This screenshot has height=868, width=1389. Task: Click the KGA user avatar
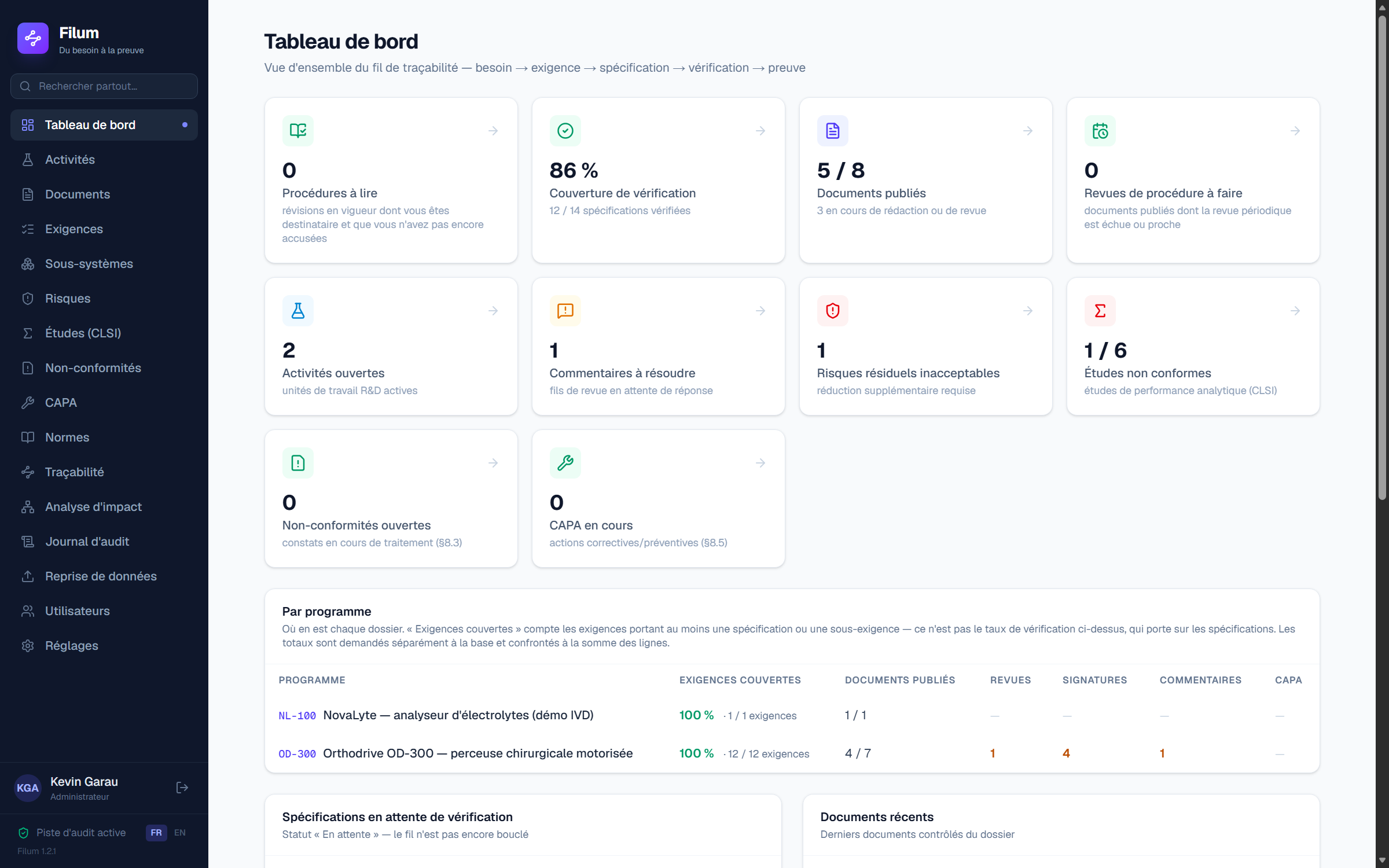(28, 788)
